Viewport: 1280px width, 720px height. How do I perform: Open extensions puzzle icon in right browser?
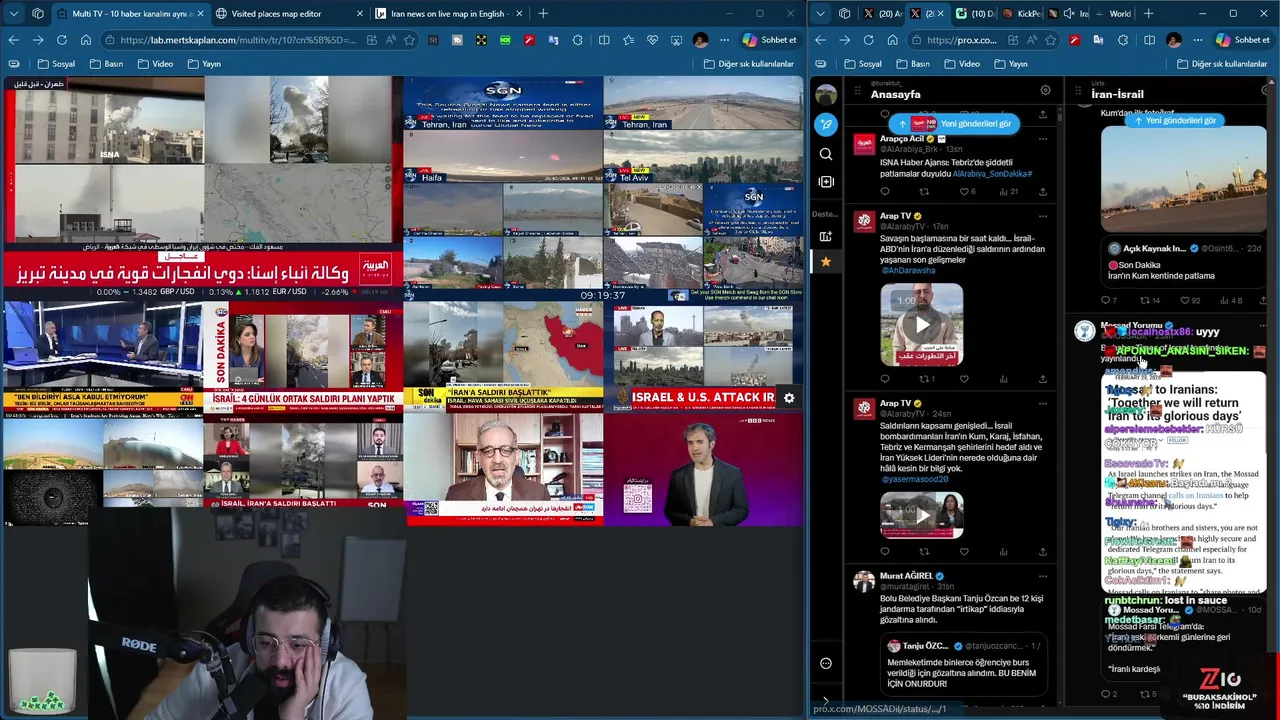[x=1122, y=40]
